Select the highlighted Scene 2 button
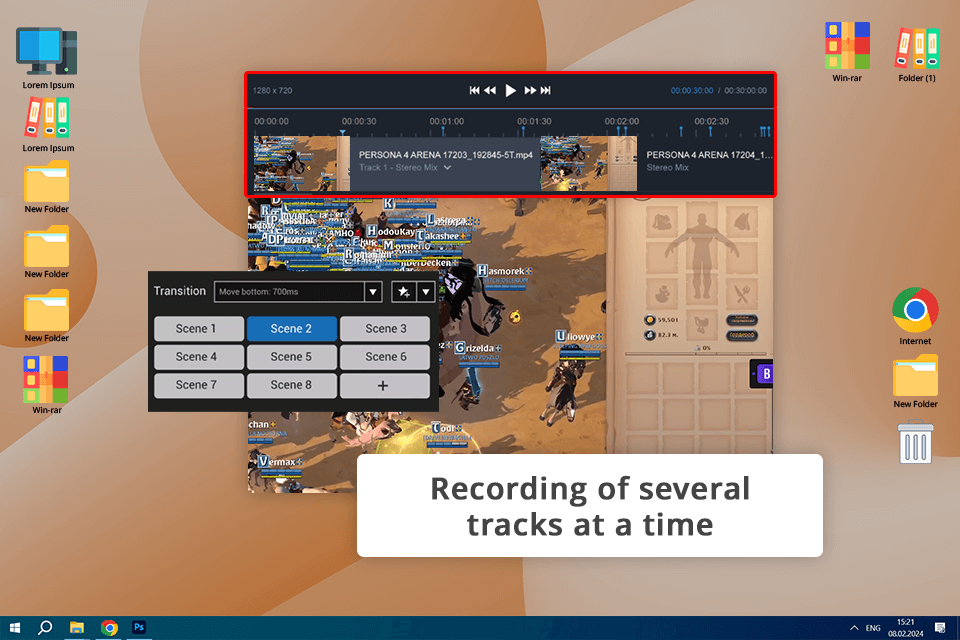This screenshot has width=960, height=640. click(292, 329)
